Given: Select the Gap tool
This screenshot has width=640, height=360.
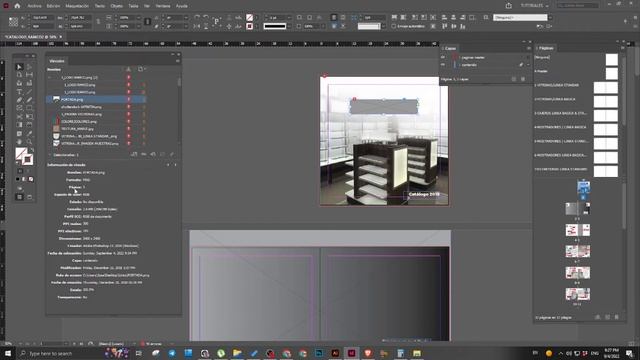Looking at the screenshot, I should [x=29, y=75].
